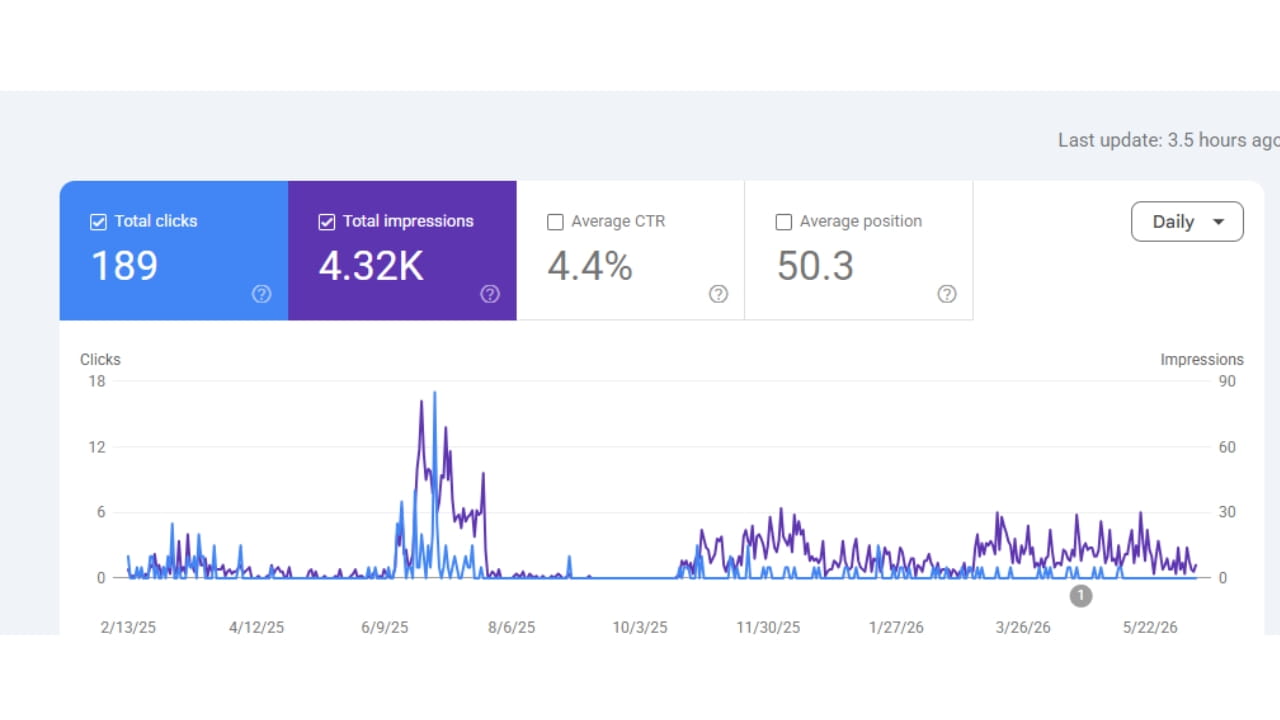Viewport: 1280px width, 720px height.
Task: Click the annotation marker numbered 1
Action: (1080, 596)
